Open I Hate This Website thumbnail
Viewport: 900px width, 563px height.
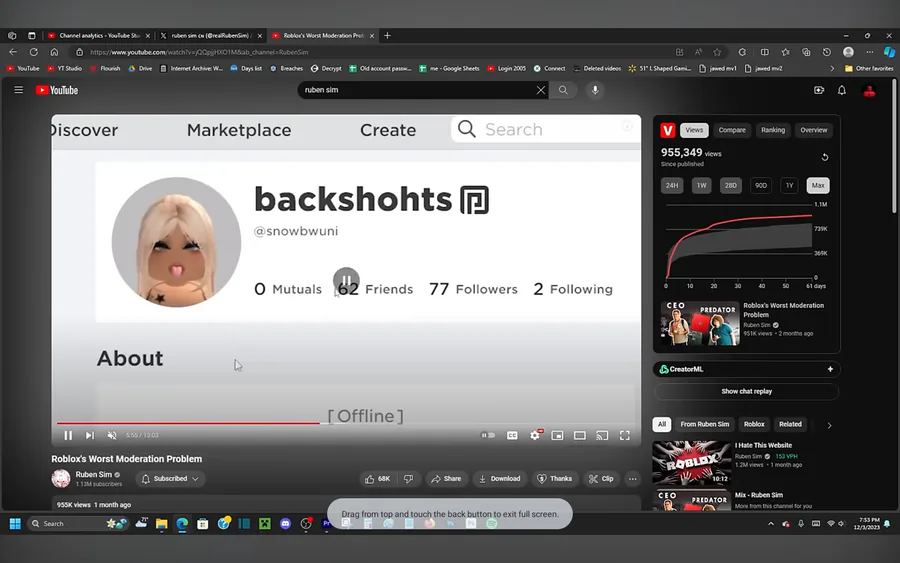[692, 463]
